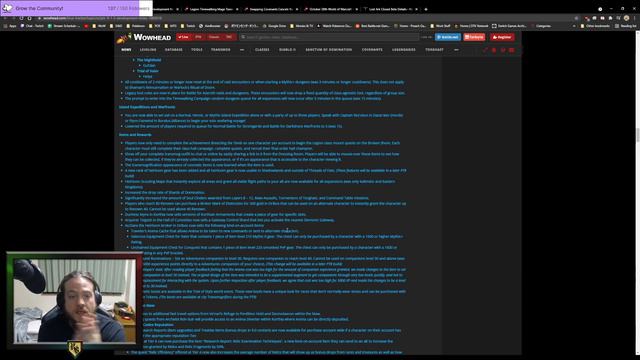Image resolution: width=640 pixels, height=360 pixels.
Task: Open the Reading list panel
Action: tap(626, 26)
